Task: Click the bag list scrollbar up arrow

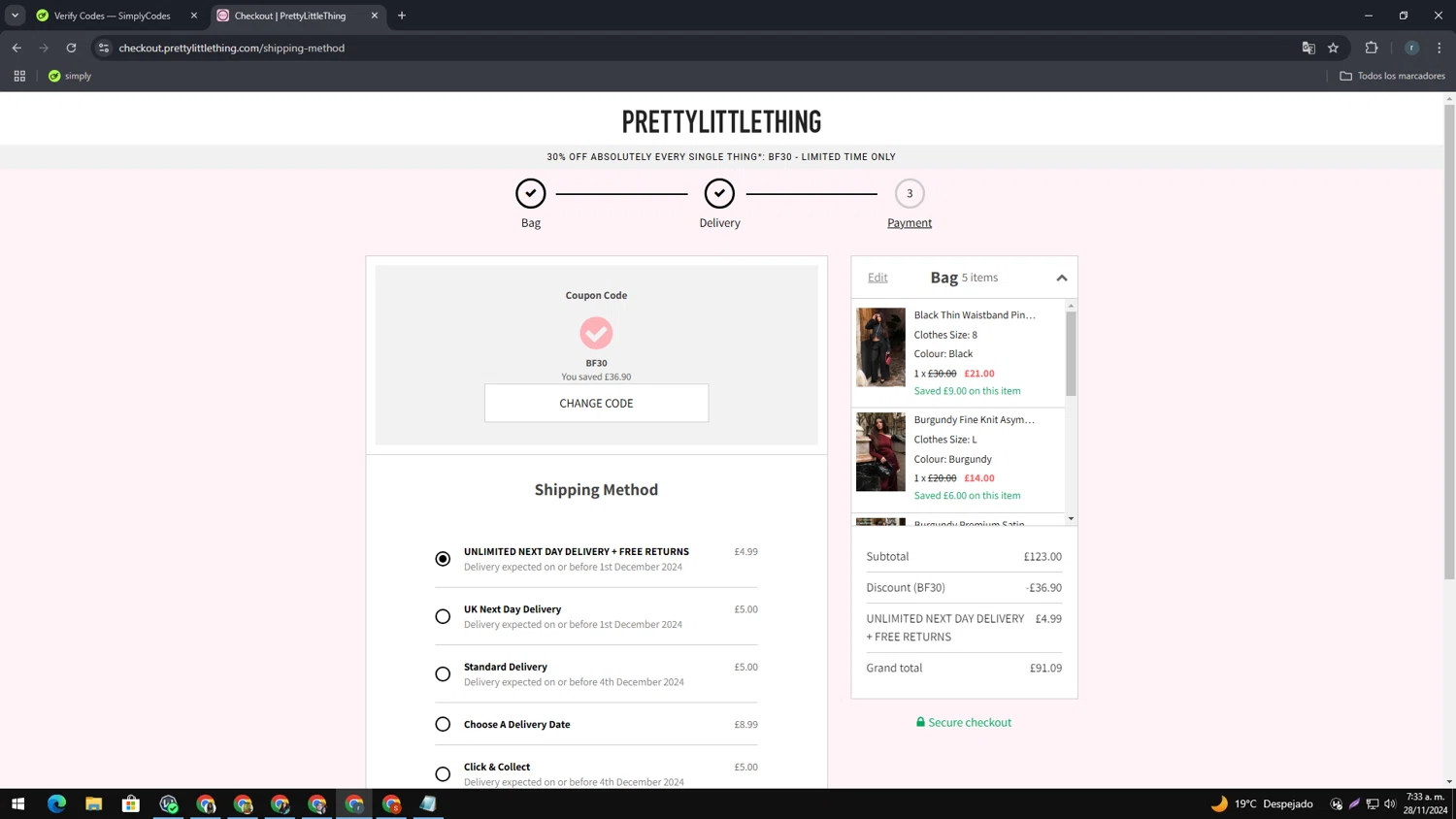Action: tap(1072, 306)
